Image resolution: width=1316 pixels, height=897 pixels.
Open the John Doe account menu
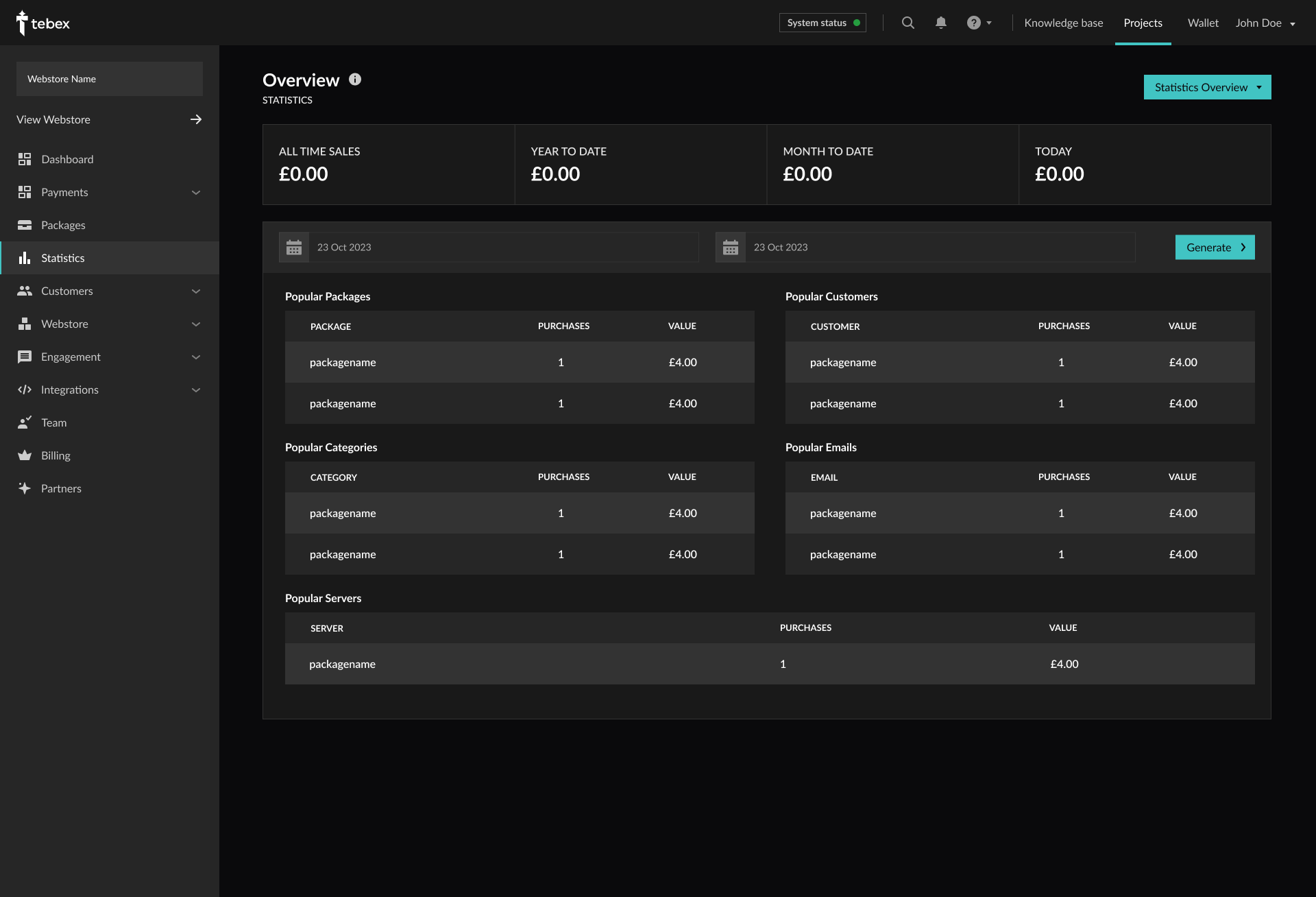coord(1265,23)
